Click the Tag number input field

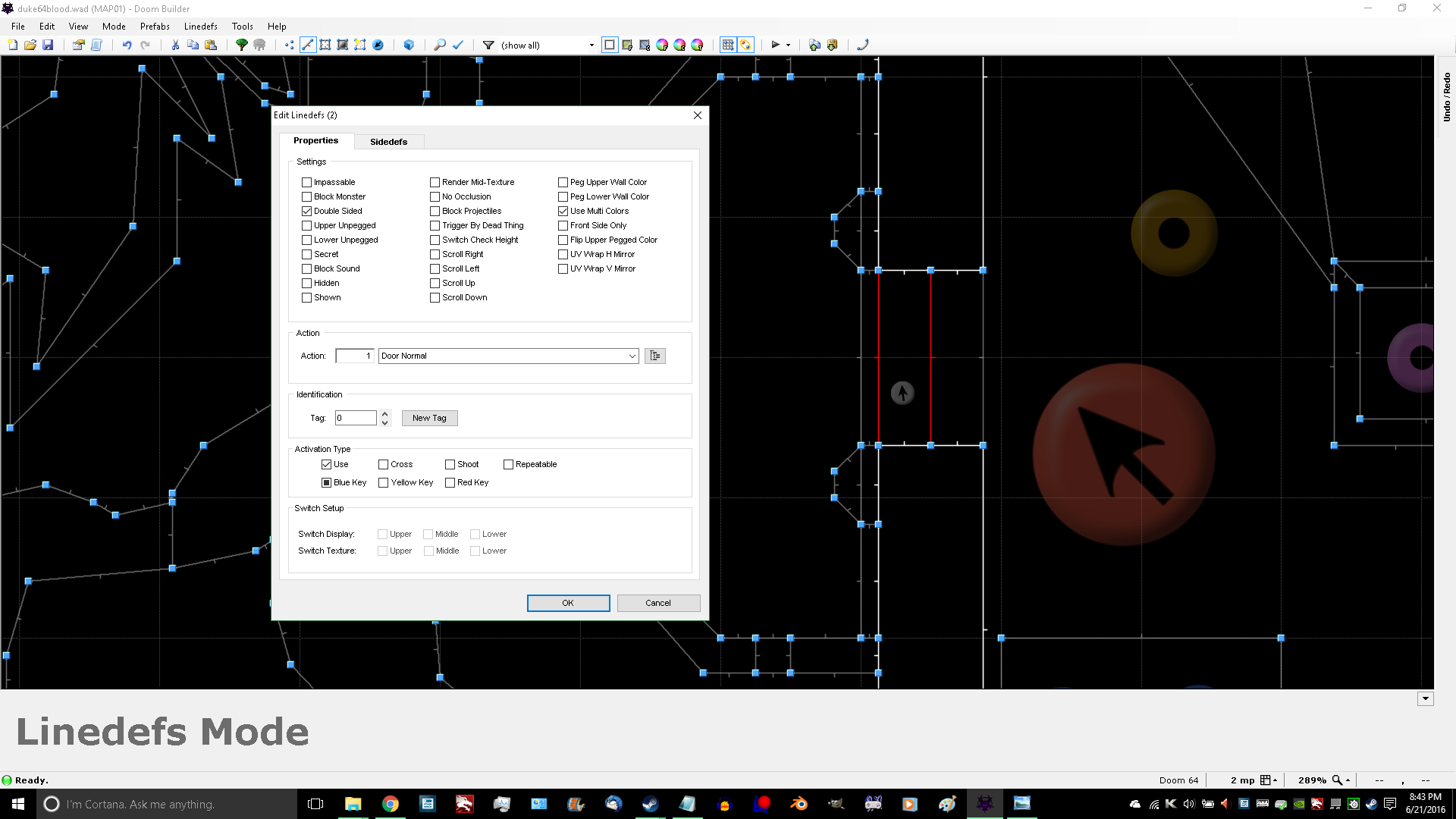355,418
